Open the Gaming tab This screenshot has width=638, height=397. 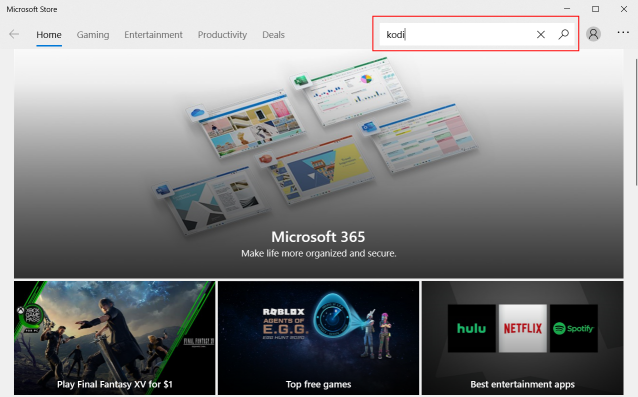point(93,35)
